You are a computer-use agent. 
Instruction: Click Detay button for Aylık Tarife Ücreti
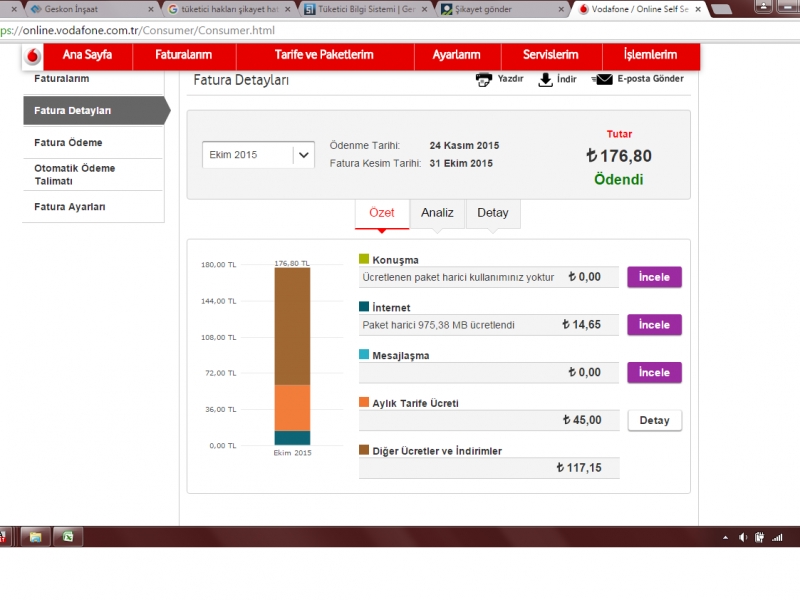(x=655, y=420)
